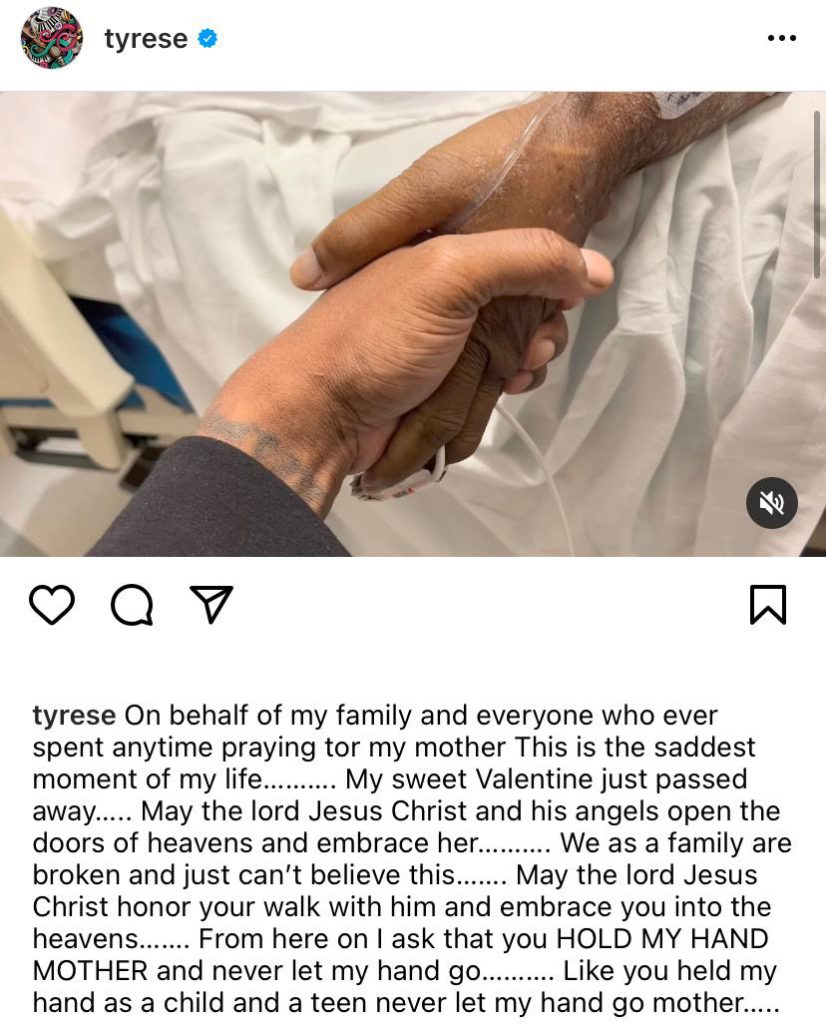The height and width of the screenshot is (1024, 826).
Task: Like the post with the heart icon
Action: pos(52,605)
